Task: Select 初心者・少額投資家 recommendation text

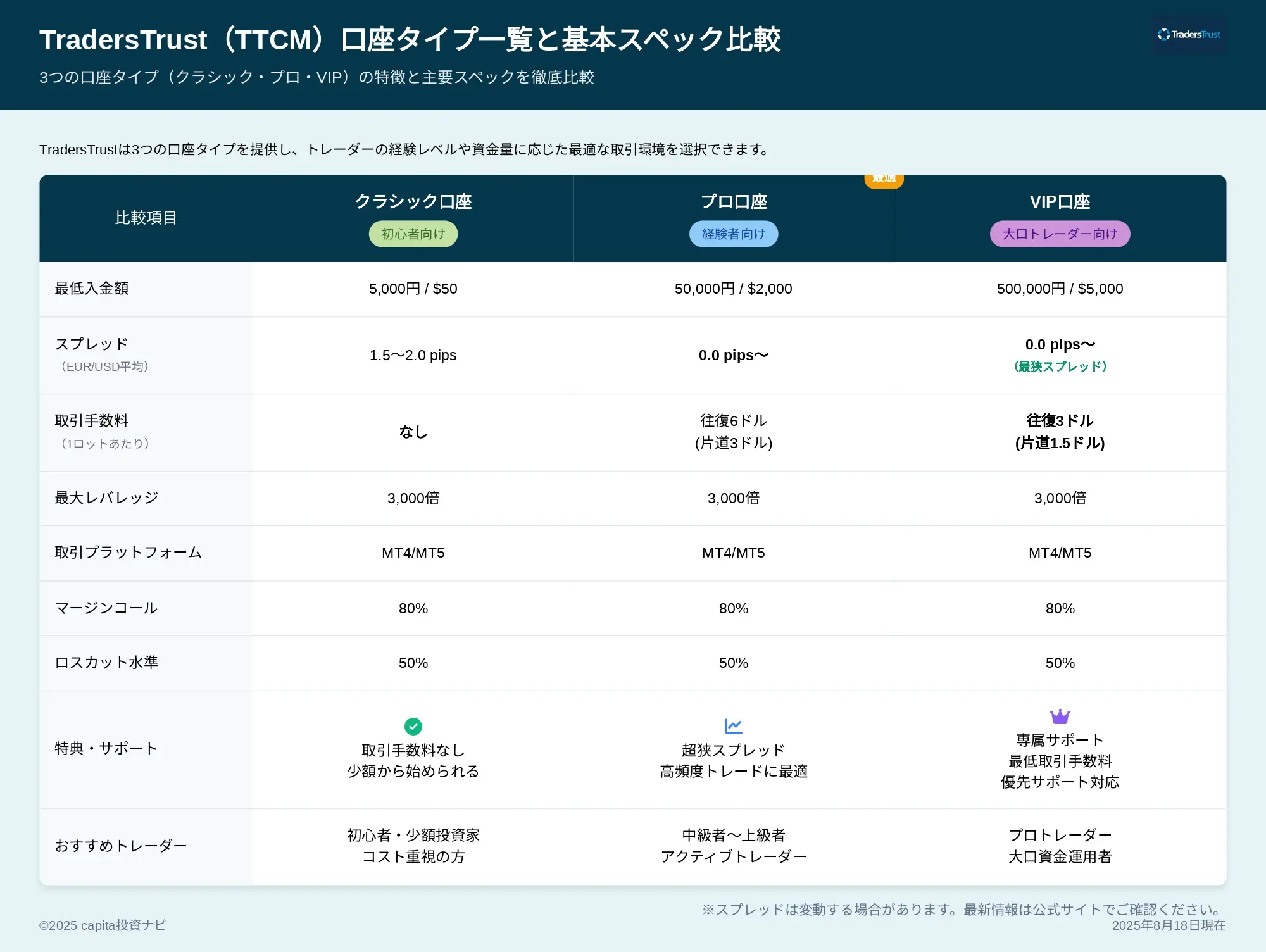Action: [x=413, y=835]
